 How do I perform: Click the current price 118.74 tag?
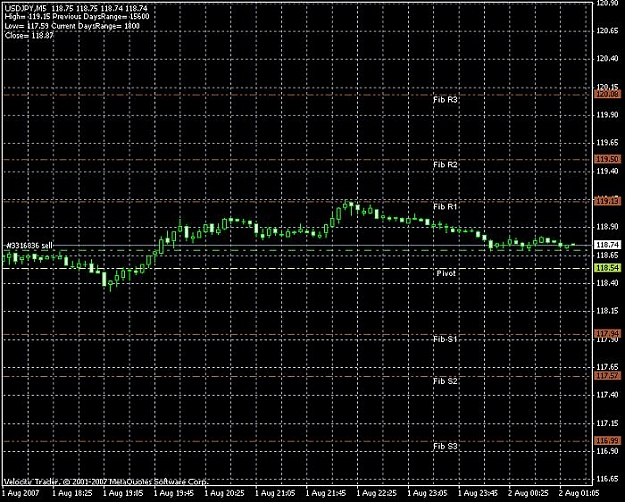tap(607, 245)
